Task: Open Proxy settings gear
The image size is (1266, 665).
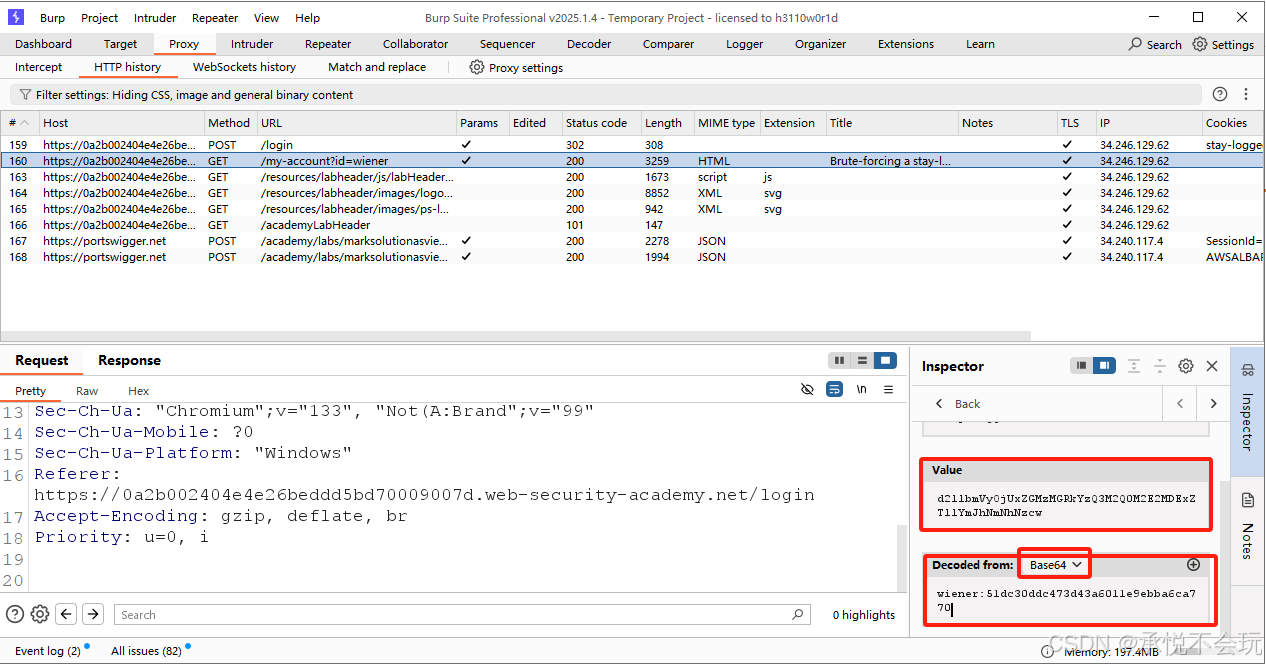Action: click(x=477, y=67)
